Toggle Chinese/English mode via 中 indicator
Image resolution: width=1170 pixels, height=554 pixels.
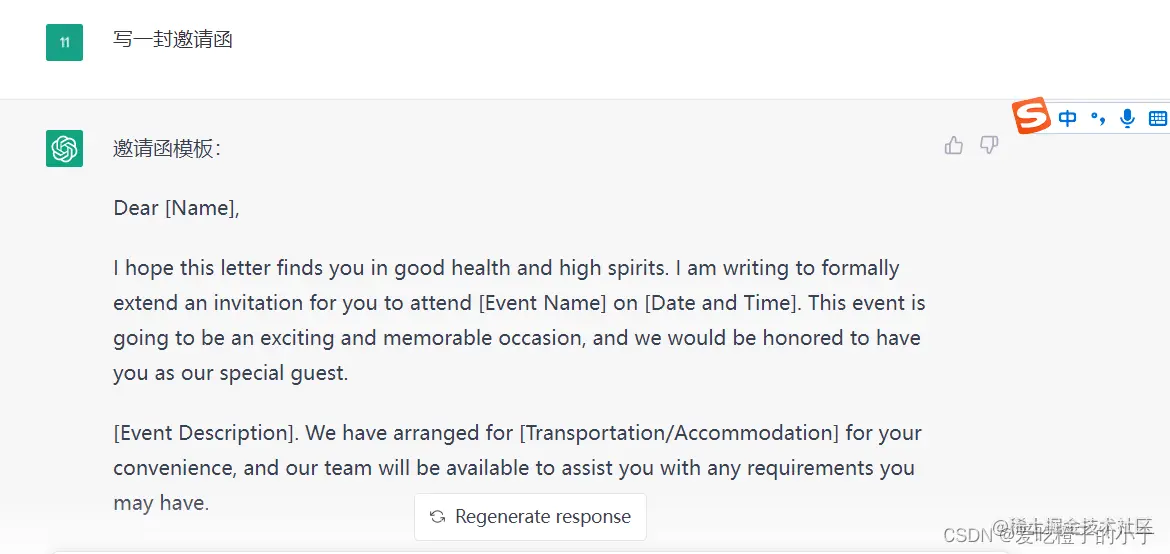pos(1068,118)
